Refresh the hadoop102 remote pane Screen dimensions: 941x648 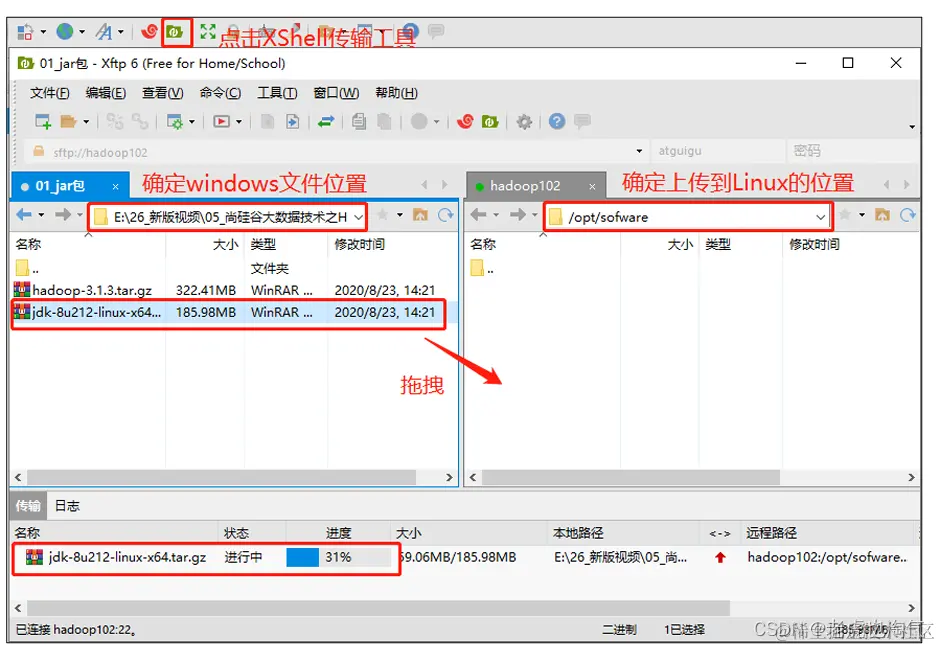907,215
